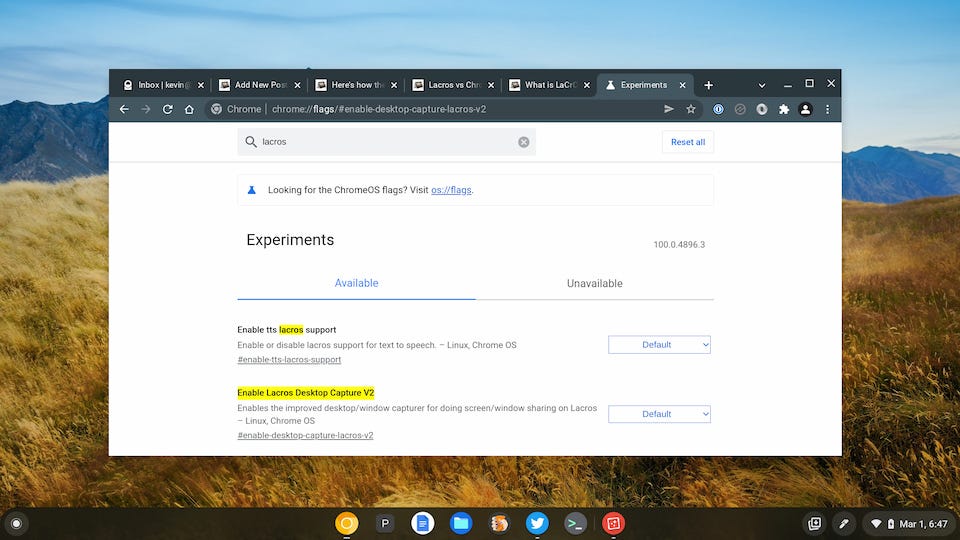The width and height of the screenshot is (960, 540).
Task: Open the red shelf app icon
Action: click(x=613, y=523)
